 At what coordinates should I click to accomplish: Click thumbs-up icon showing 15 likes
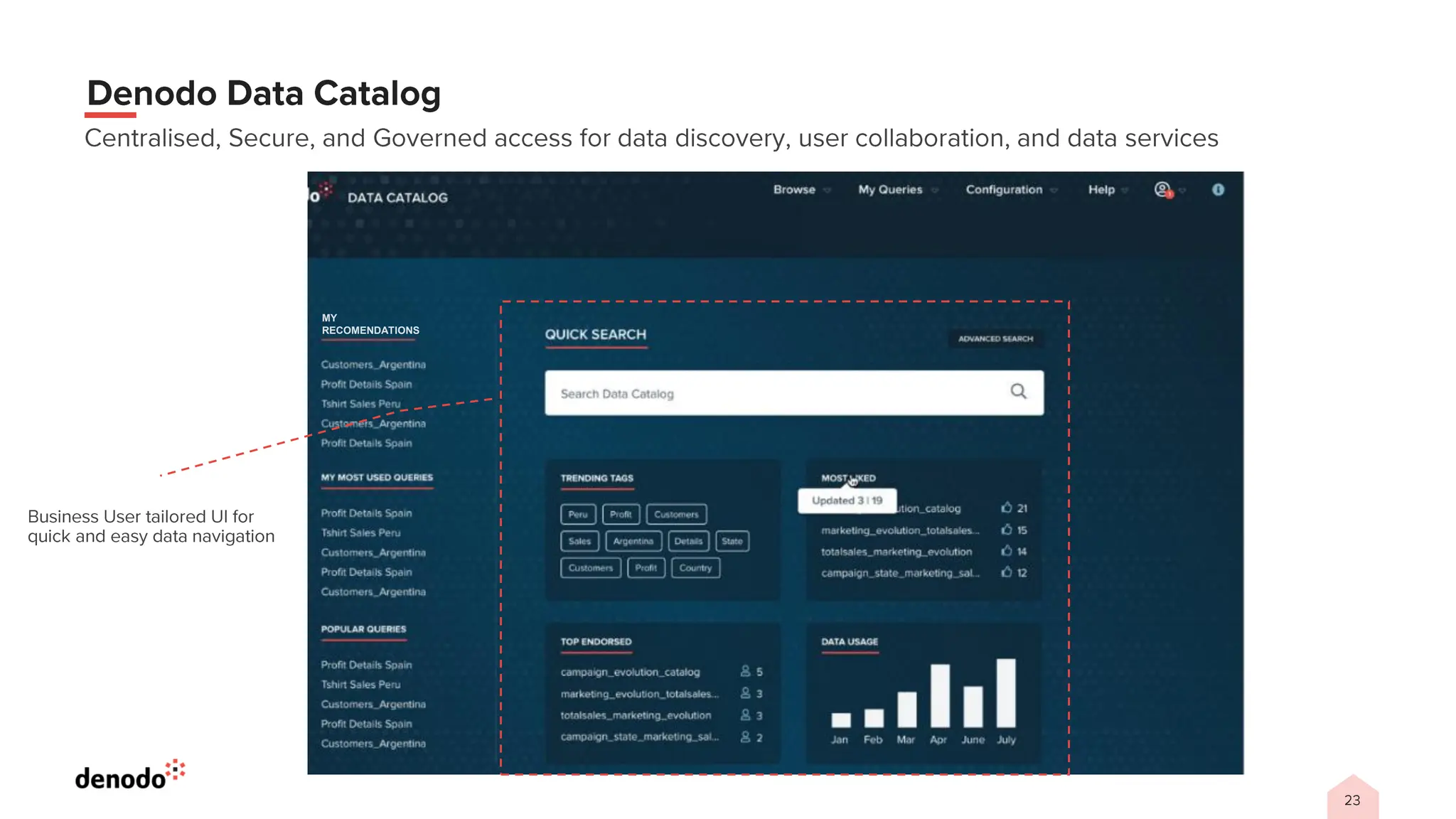tap(1007, 530)
